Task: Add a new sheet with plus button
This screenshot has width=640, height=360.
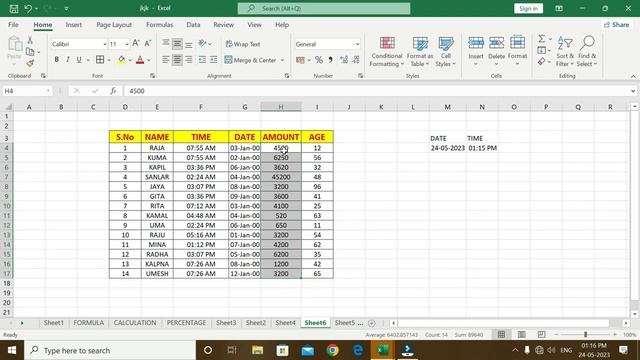Action: click(x=371, y=323)
